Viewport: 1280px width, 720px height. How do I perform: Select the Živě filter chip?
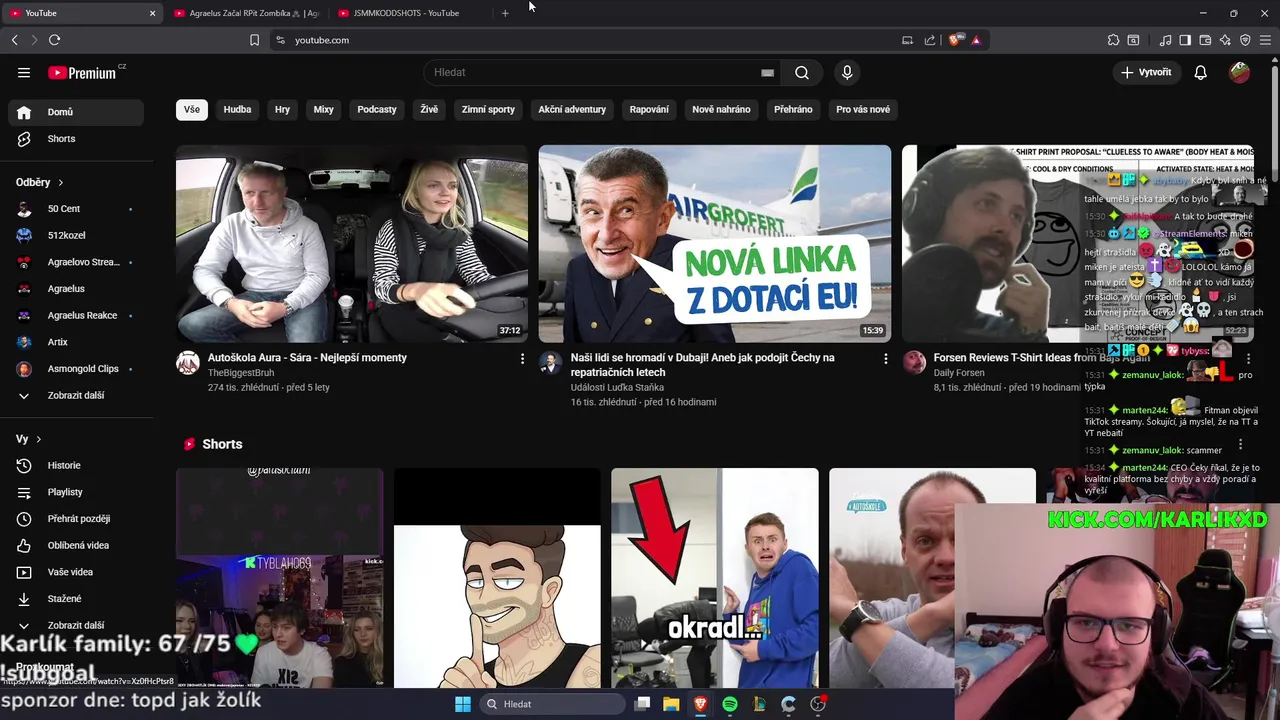[x=429, y=109]
